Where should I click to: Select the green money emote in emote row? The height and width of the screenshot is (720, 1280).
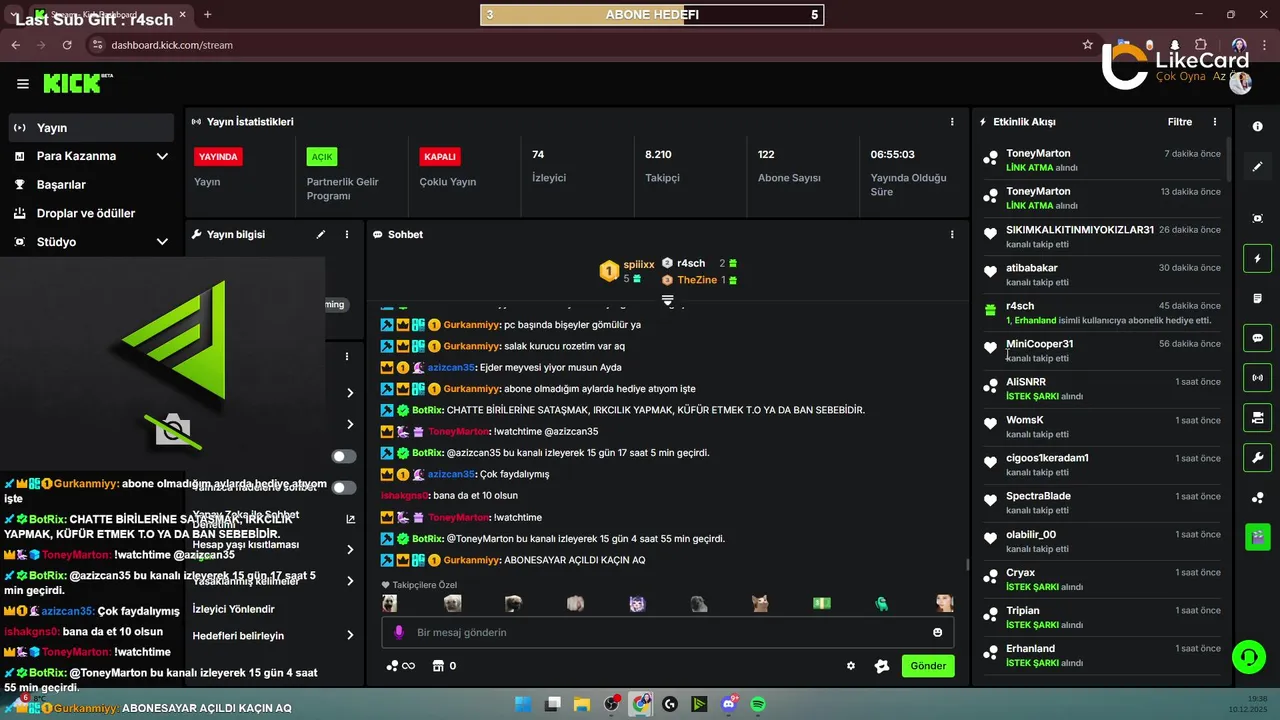coord(821,604)
